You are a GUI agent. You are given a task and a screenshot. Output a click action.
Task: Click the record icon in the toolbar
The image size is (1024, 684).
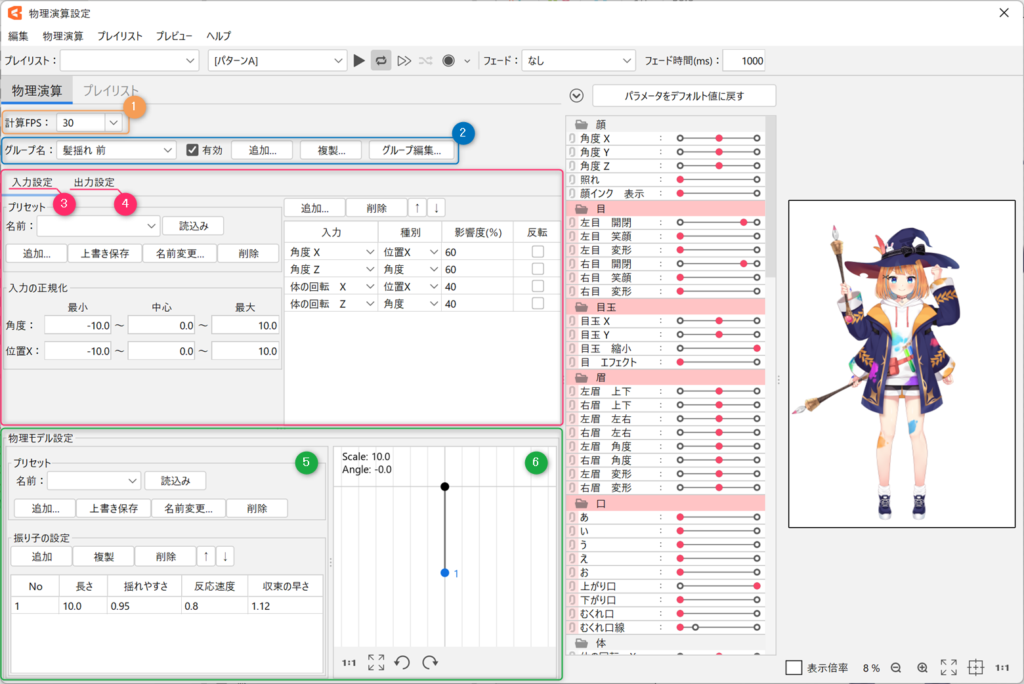(x=448, y=61)
